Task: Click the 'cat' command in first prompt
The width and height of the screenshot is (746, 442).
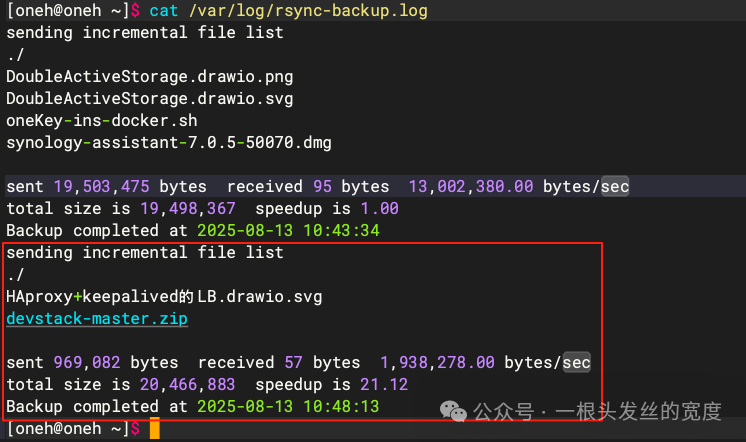Action: click(x=164, y=10)
